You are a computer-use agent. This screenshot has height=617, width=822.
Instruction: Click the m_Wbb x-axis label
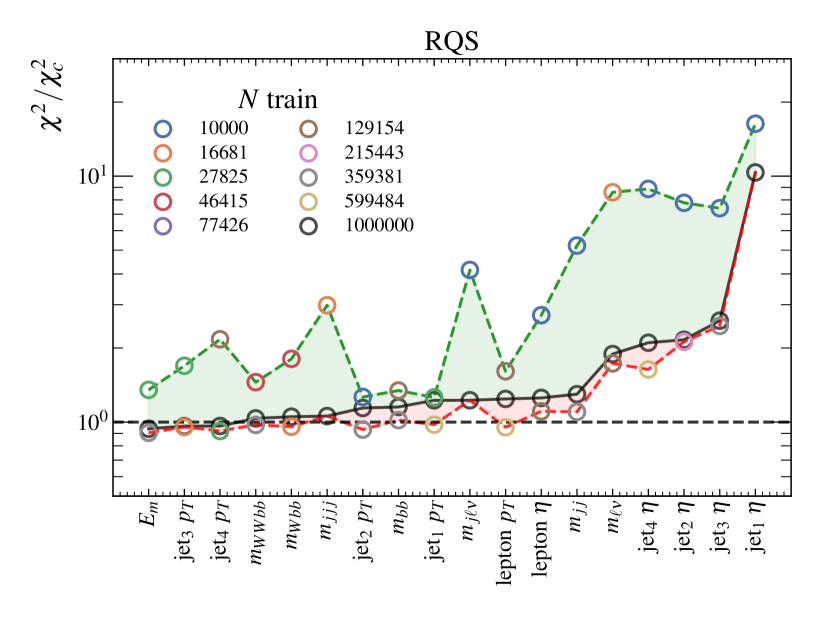click(x=294, y=526)
